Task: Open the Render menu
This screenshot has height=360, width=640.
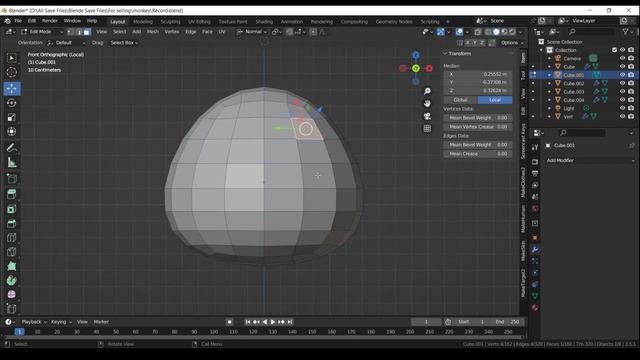Action: (50, 21)
